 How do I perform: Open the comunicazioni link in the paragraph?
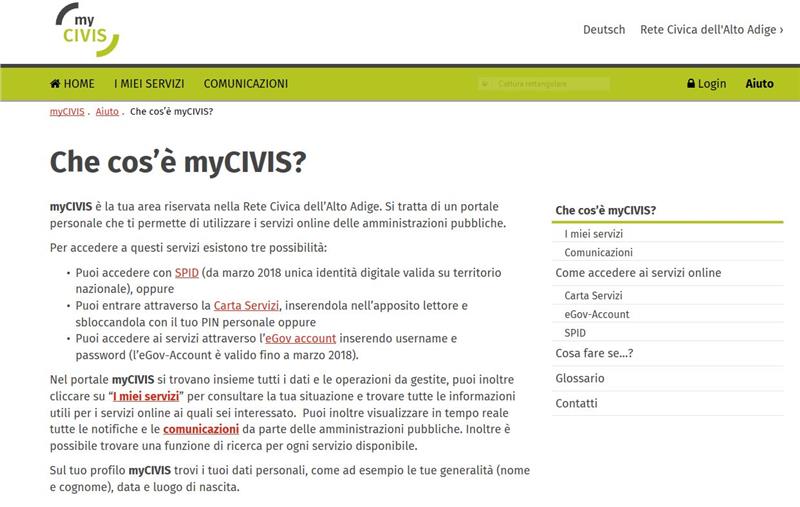198,429
